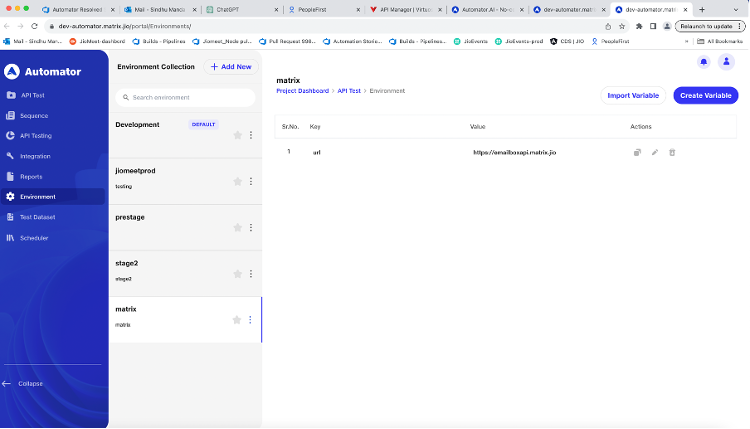
Task: Open new browser tab plus button
Action: 702,10
